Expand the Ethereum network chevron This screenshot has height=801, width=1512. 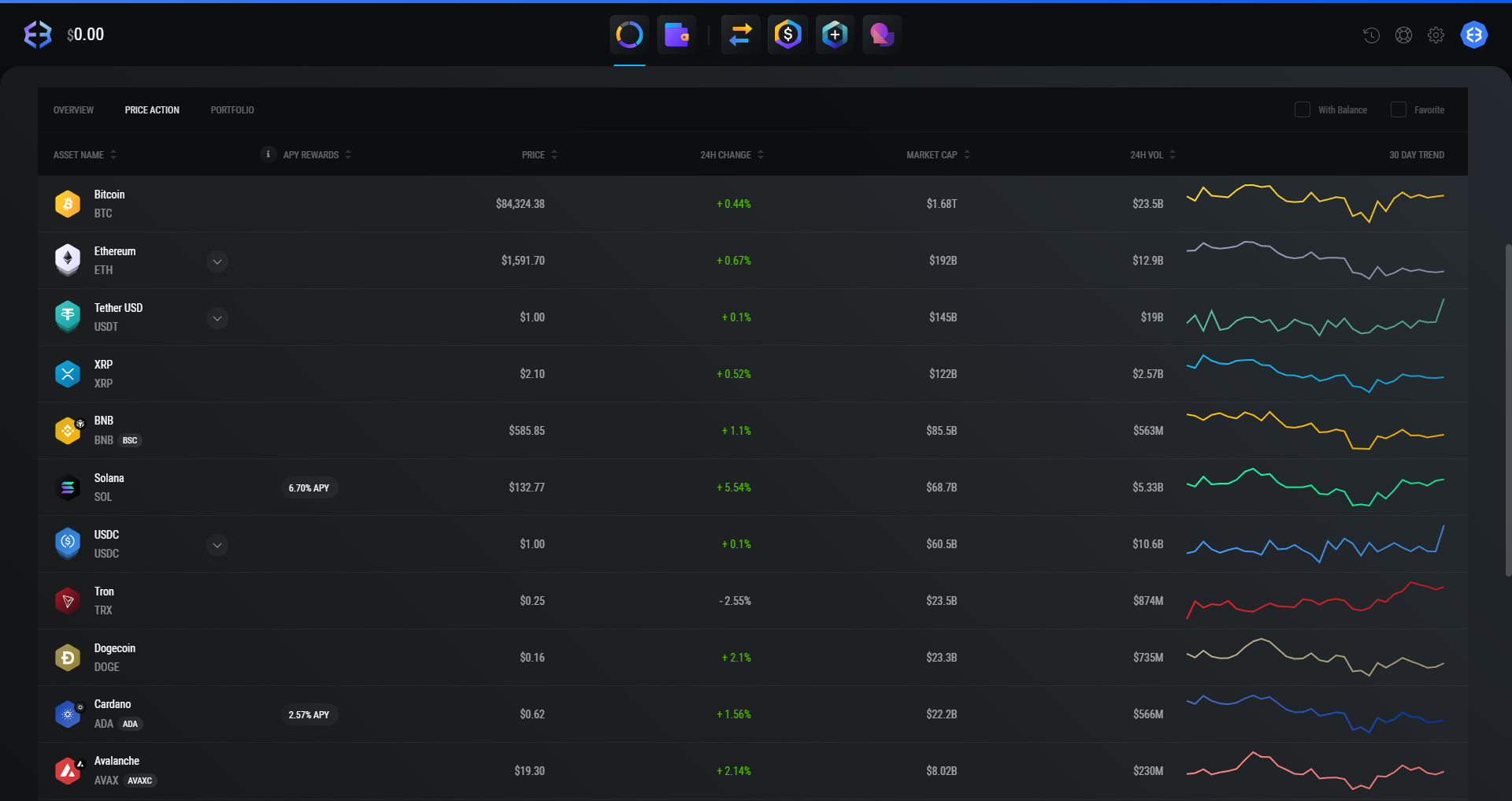[x=217, y=261]
